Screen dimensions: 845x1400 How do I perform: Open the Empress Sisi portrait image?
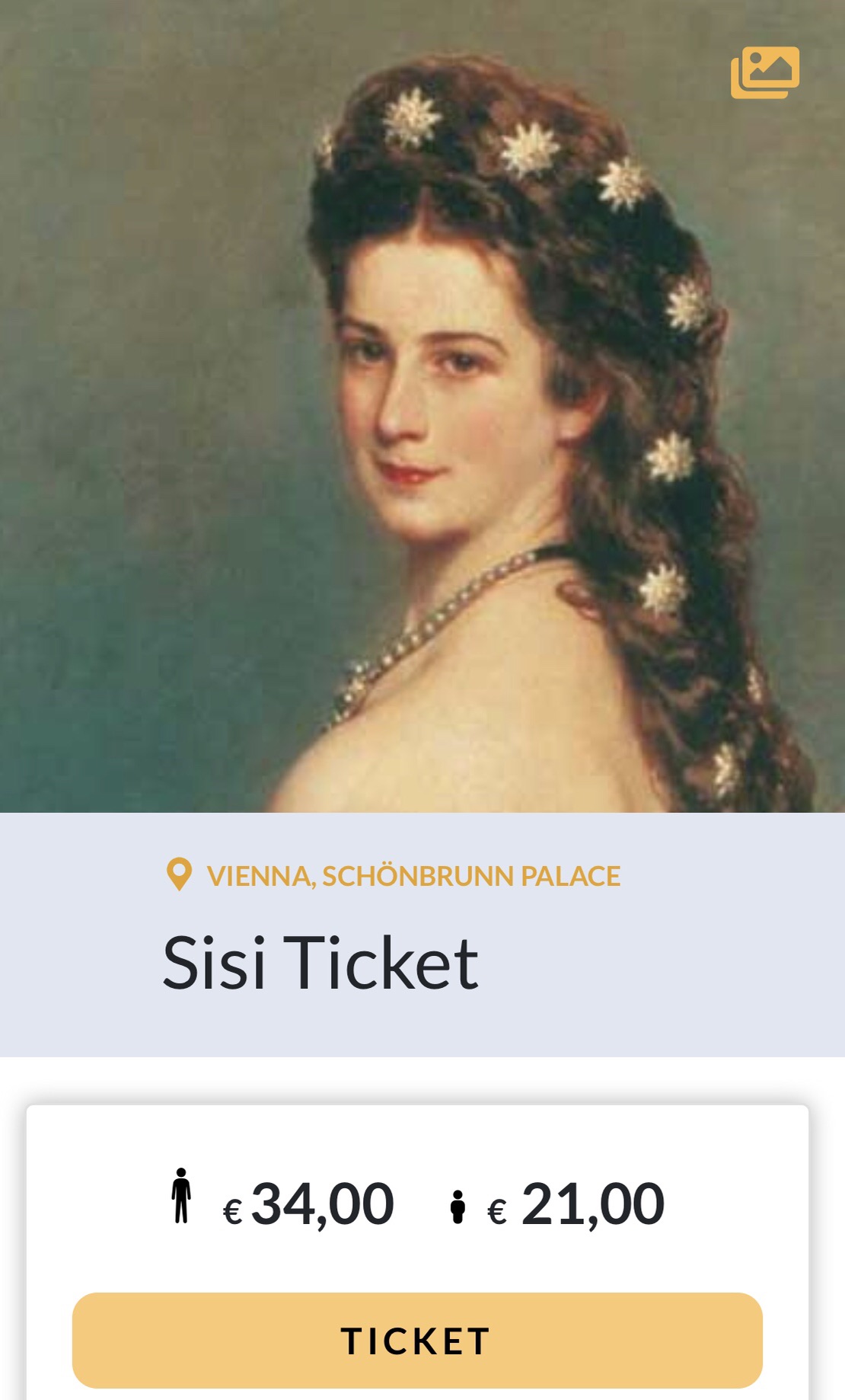(x=422, y=406)
